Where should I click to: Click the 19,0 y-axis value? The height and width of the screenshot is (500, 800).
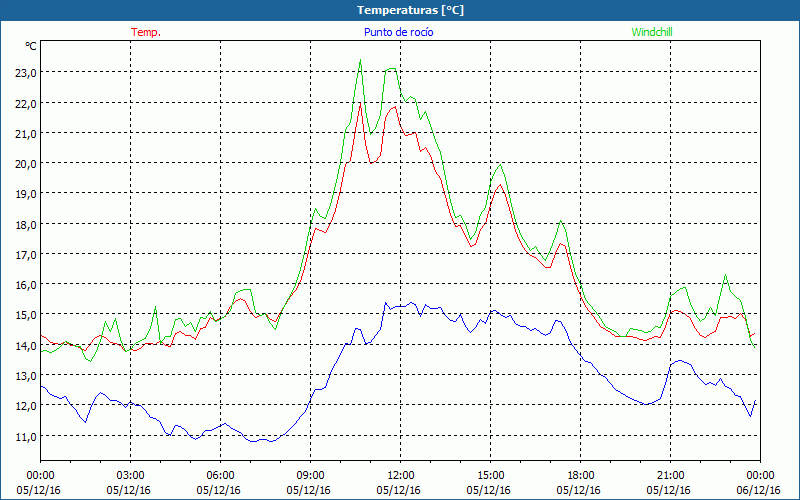pyautogui.click(x=26, y=194)
